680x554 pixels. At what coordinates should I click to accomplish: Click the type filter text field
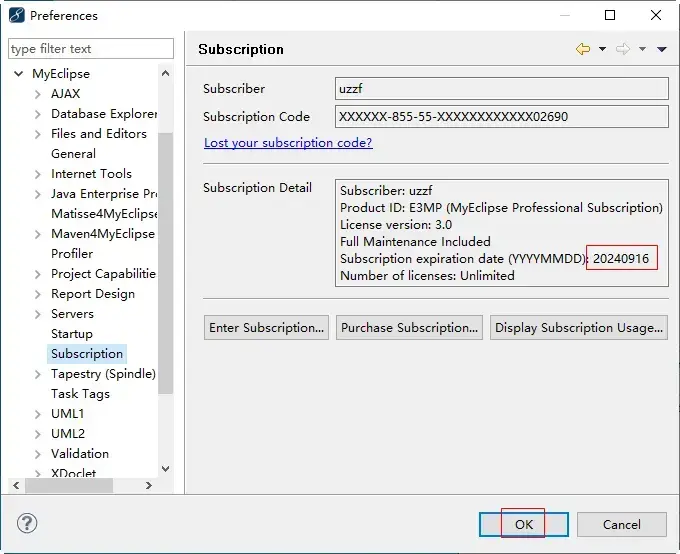(x=91, y=49)
